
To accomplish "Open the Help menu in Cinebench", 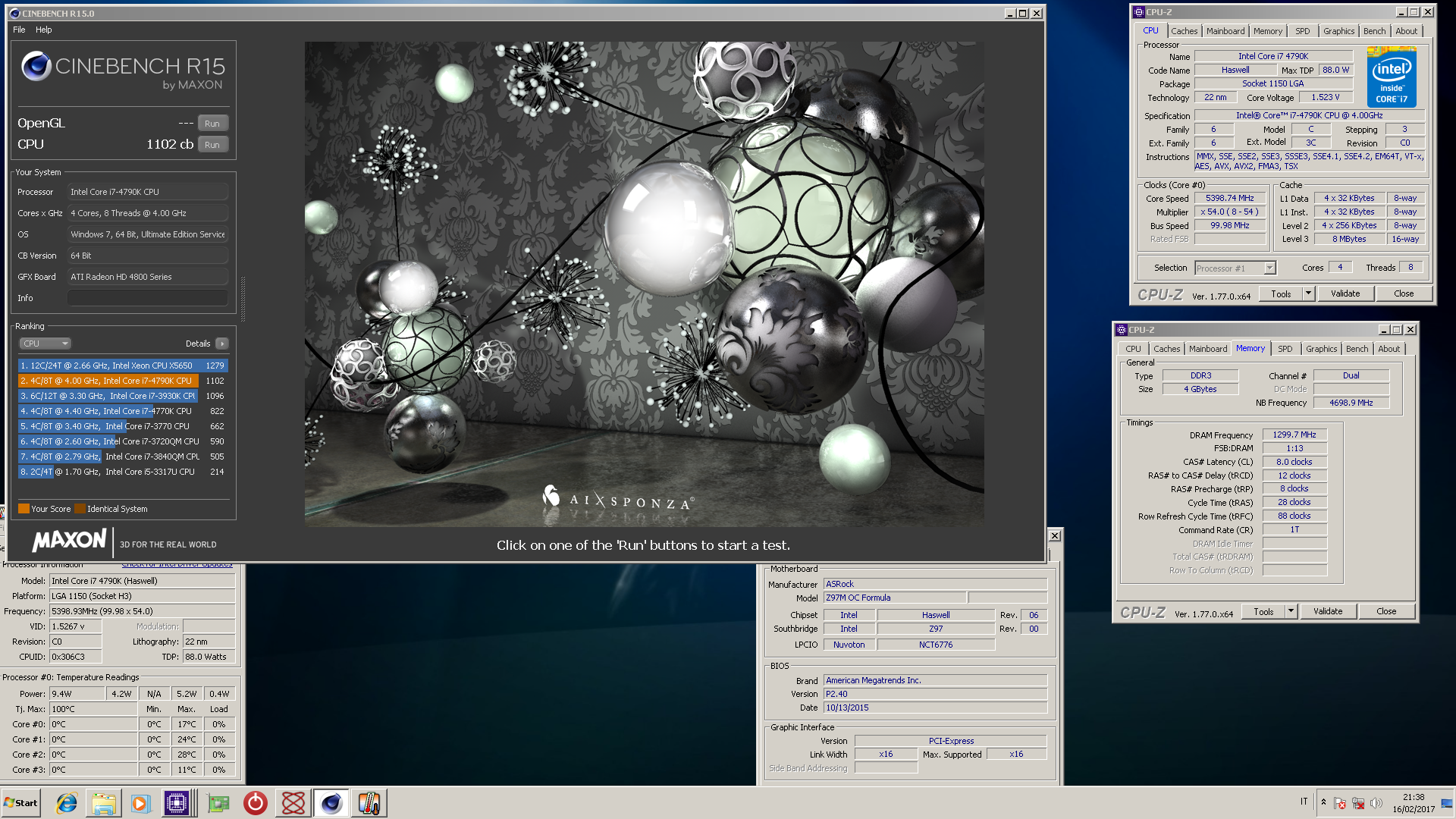I will click(x=44, y=30).
